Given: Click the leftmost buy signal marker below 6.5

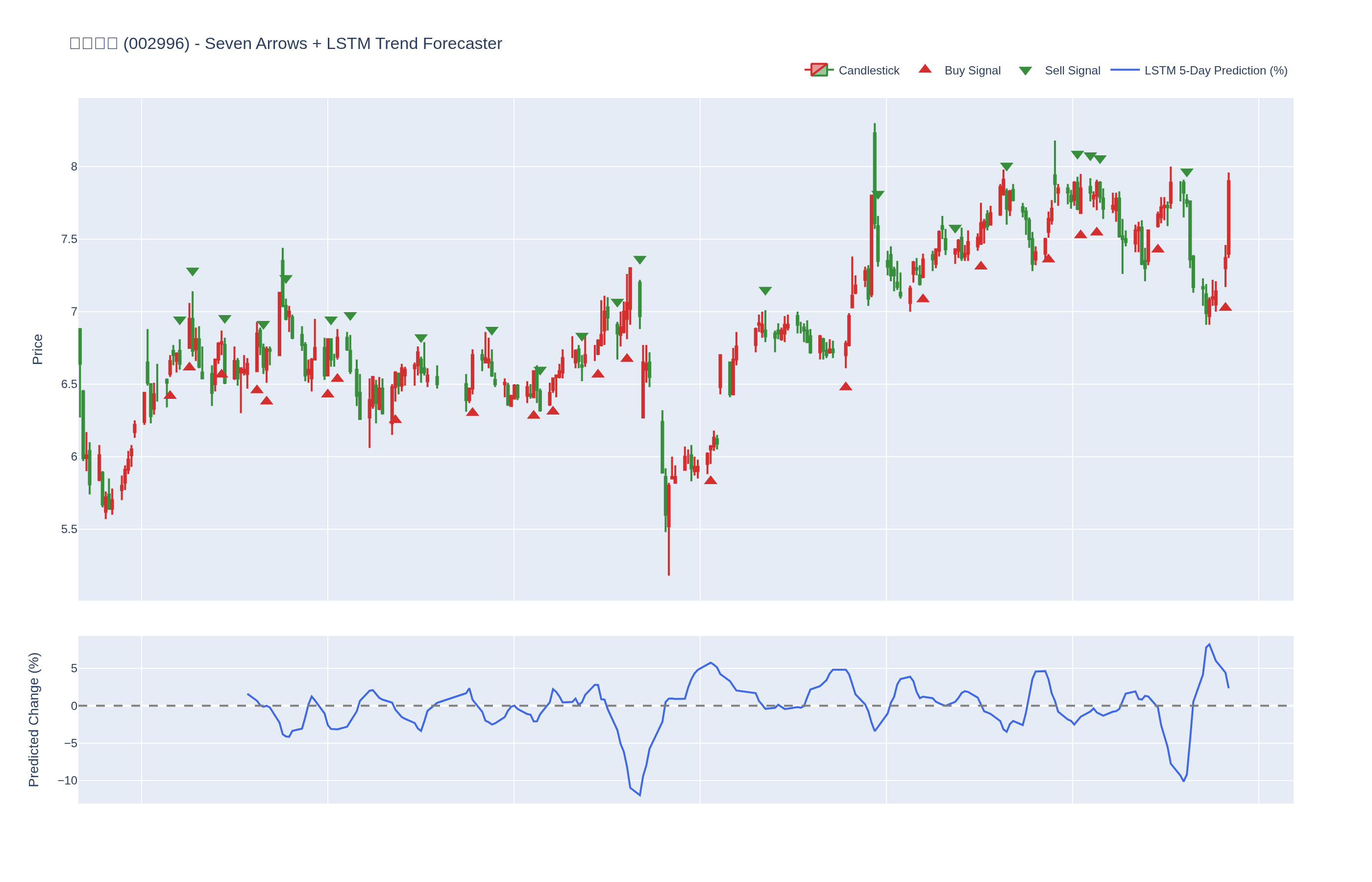Looking at the screenshot, I should click(x=170, y=395).
